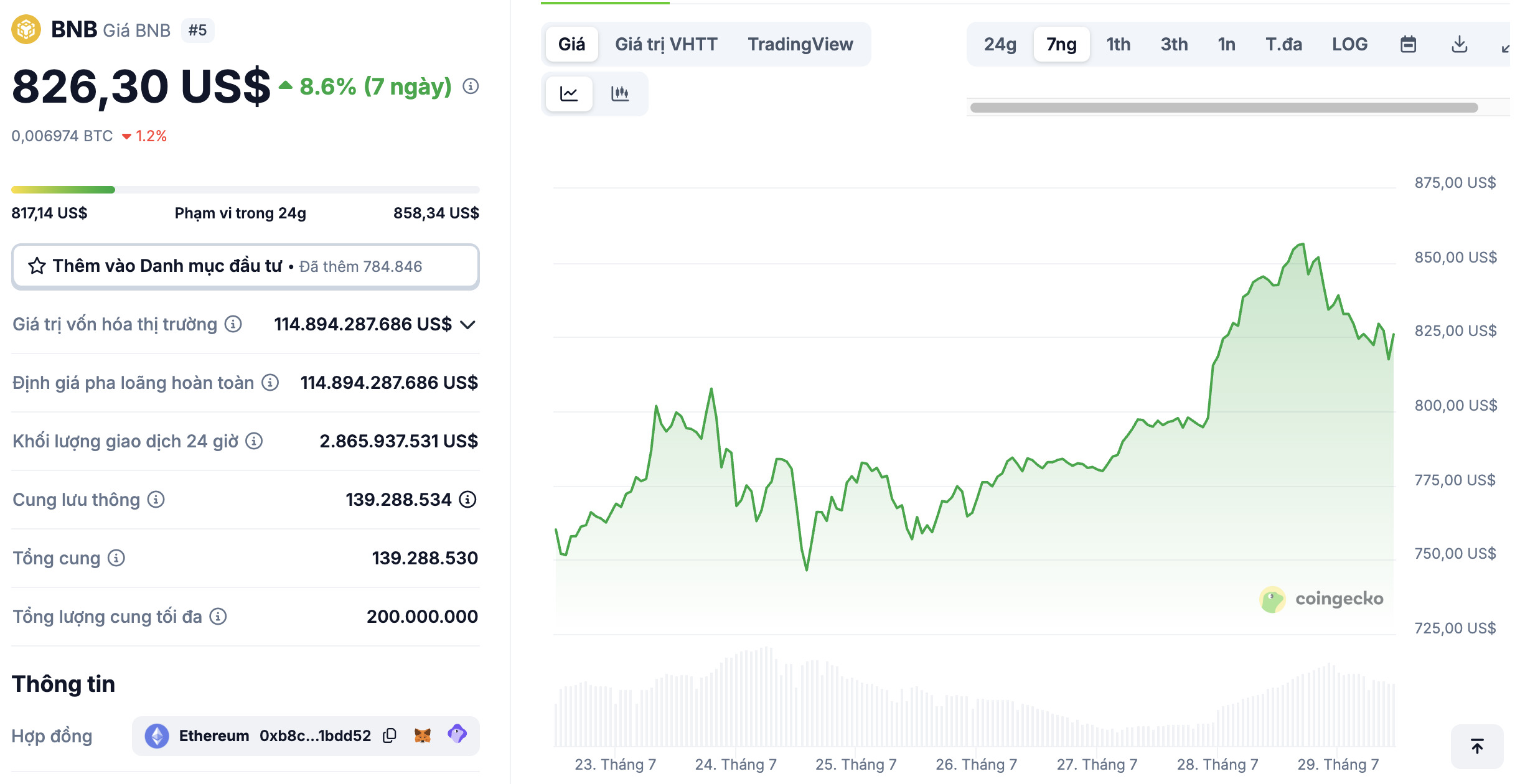This screenshot has width=1520, height=784.
Task: Set chart range to 24g
Action: 1000,44
